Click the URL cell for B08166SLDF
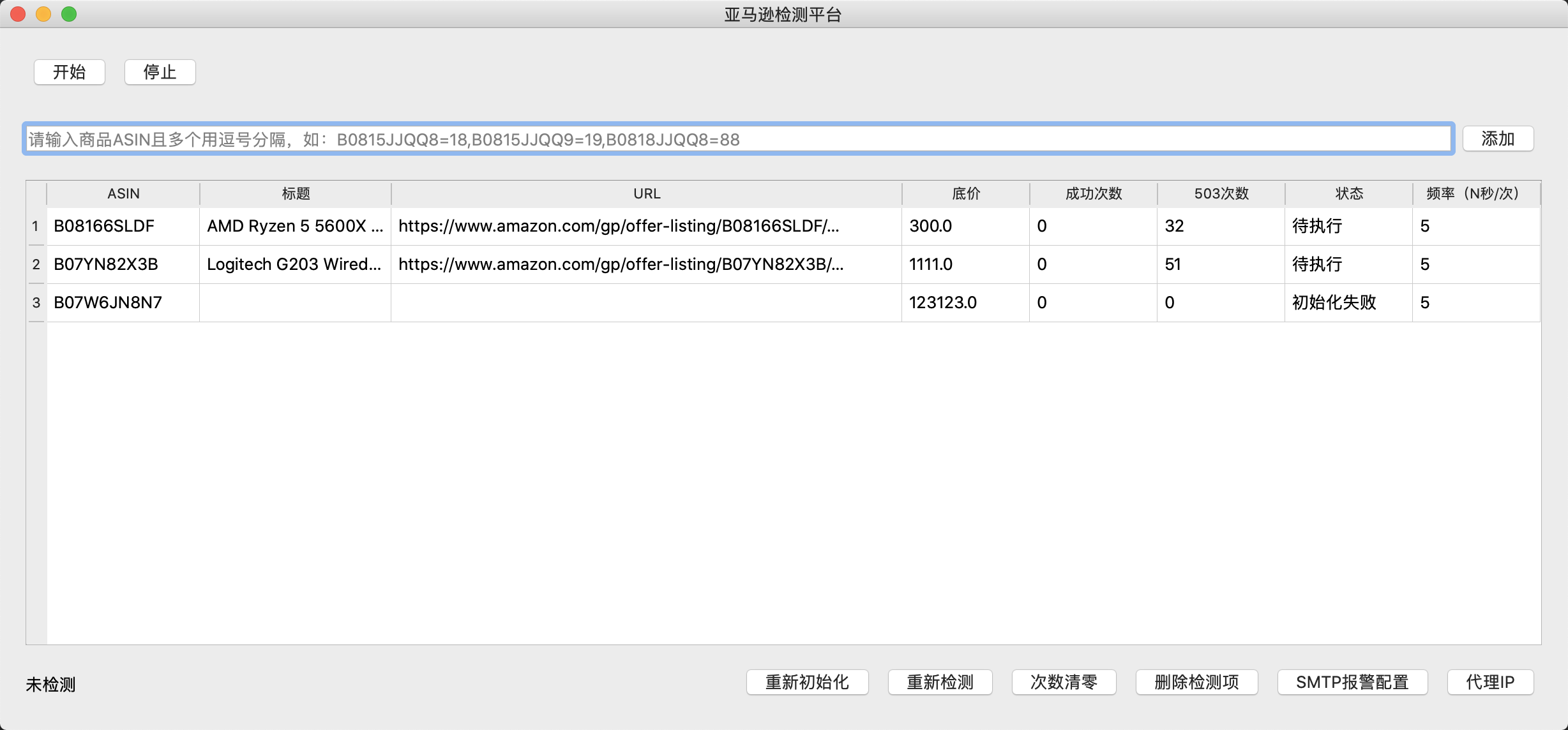The height and width of the screenshot is (730, 1568). coord(647,226)
